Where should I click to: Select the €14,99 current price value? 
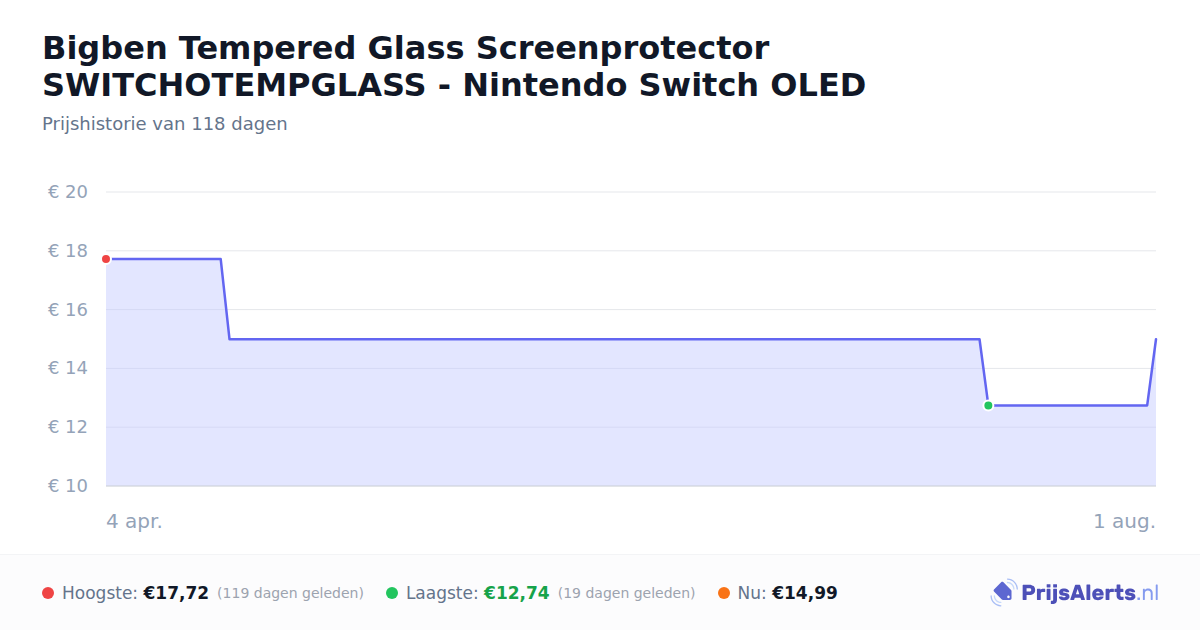805,593
